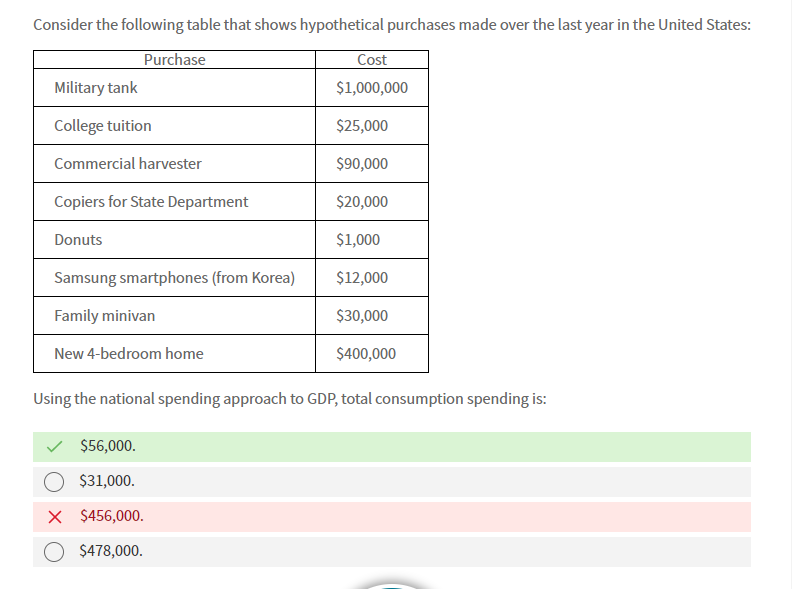
Task: Click Copiers for State Department cell
Action: click(x=151, y=202)
